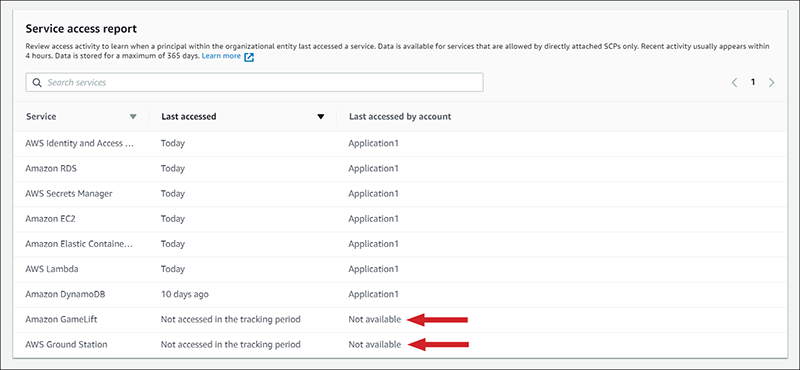Sort by the Last accessed column arrow
This screenshot has height=370, width=800.
tap(321, 117)
